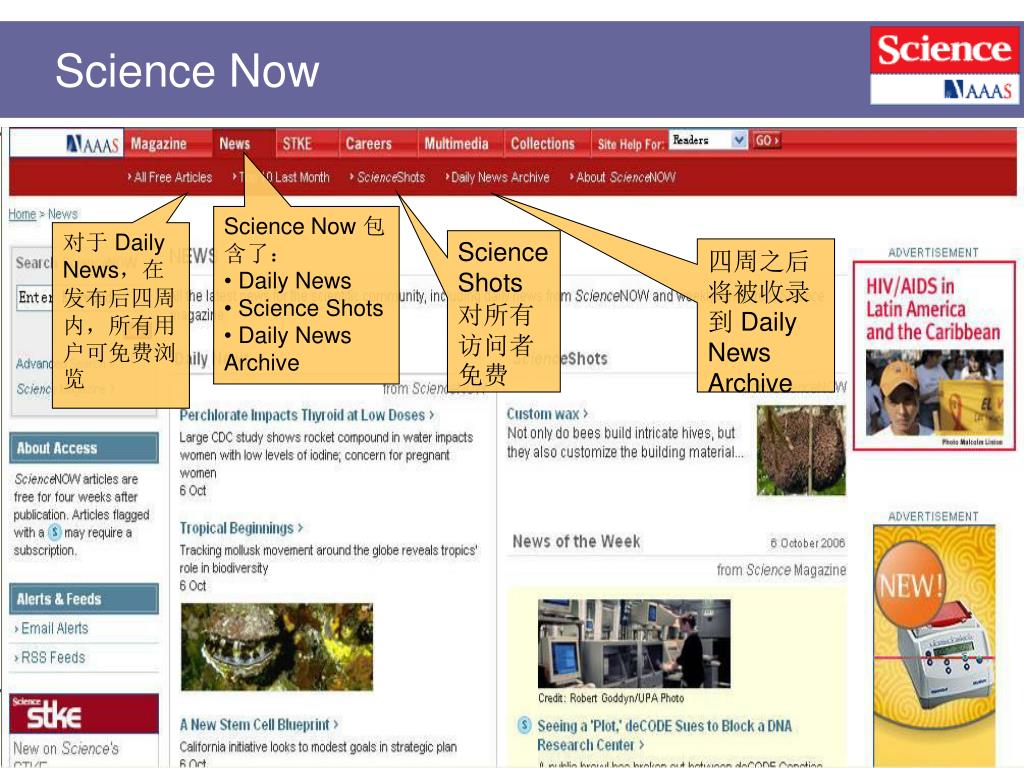Open Seeing a 'Plot,' deCODE Sues article
1024x768 pixels.
click(x=664, y=735)
